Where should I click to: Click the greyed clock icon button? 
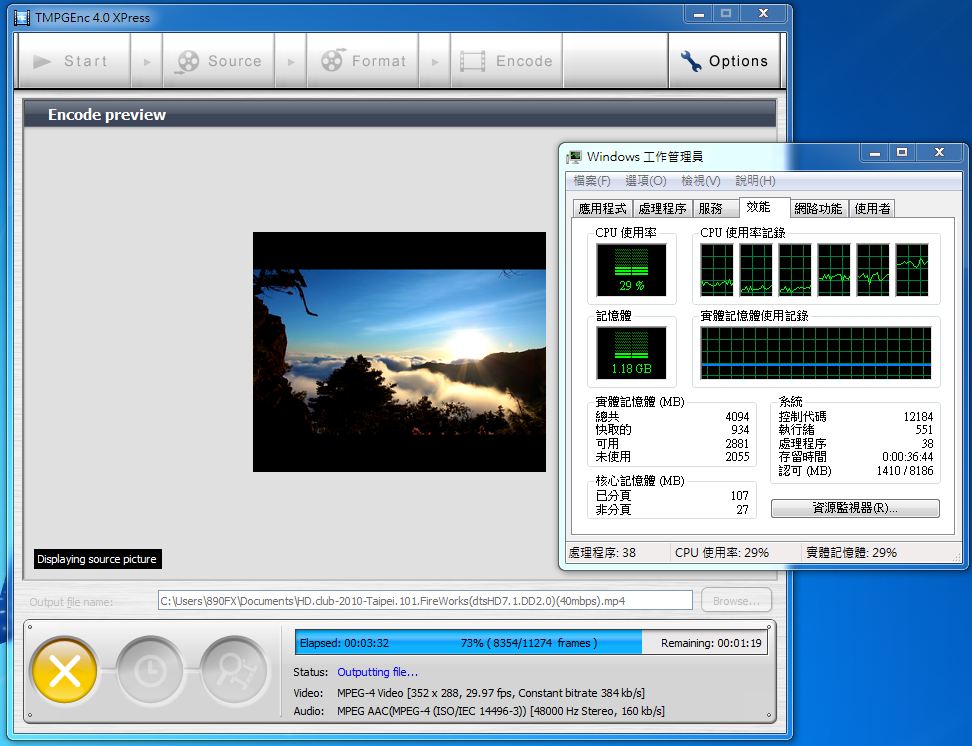150,670
